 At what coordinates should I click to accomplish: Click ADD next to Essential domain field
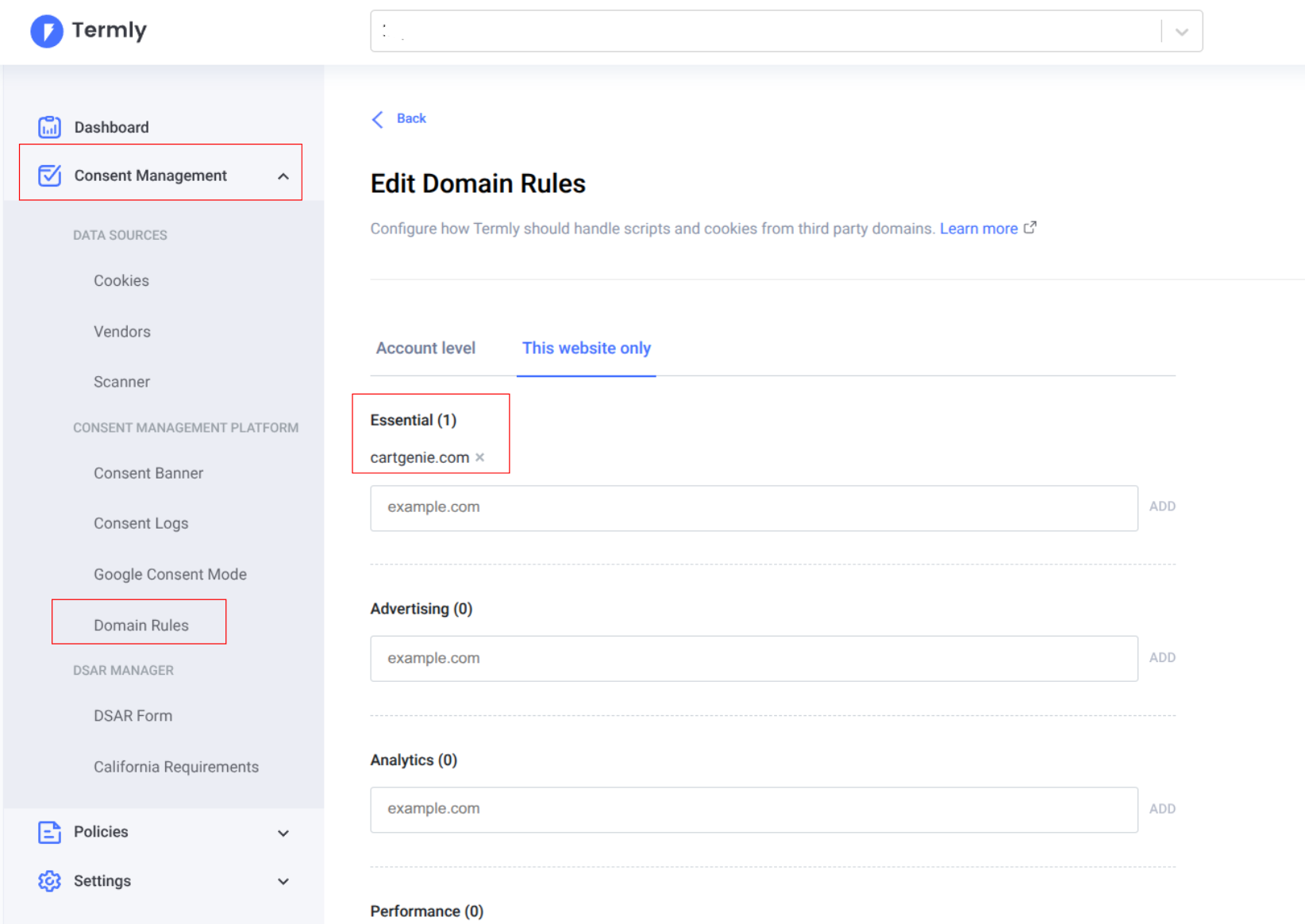pos(1162,506)
